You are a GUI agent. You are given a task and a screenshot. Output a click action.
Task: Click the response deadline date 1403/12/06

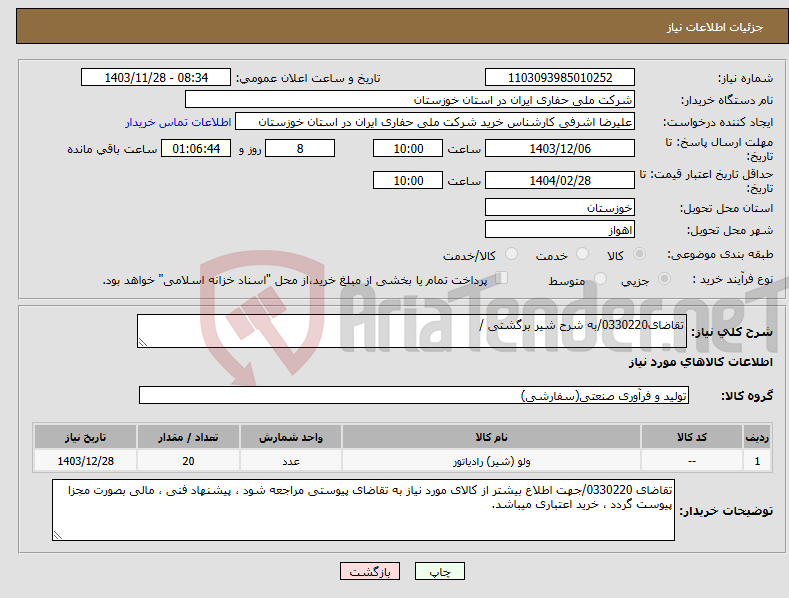coord(560,148)
